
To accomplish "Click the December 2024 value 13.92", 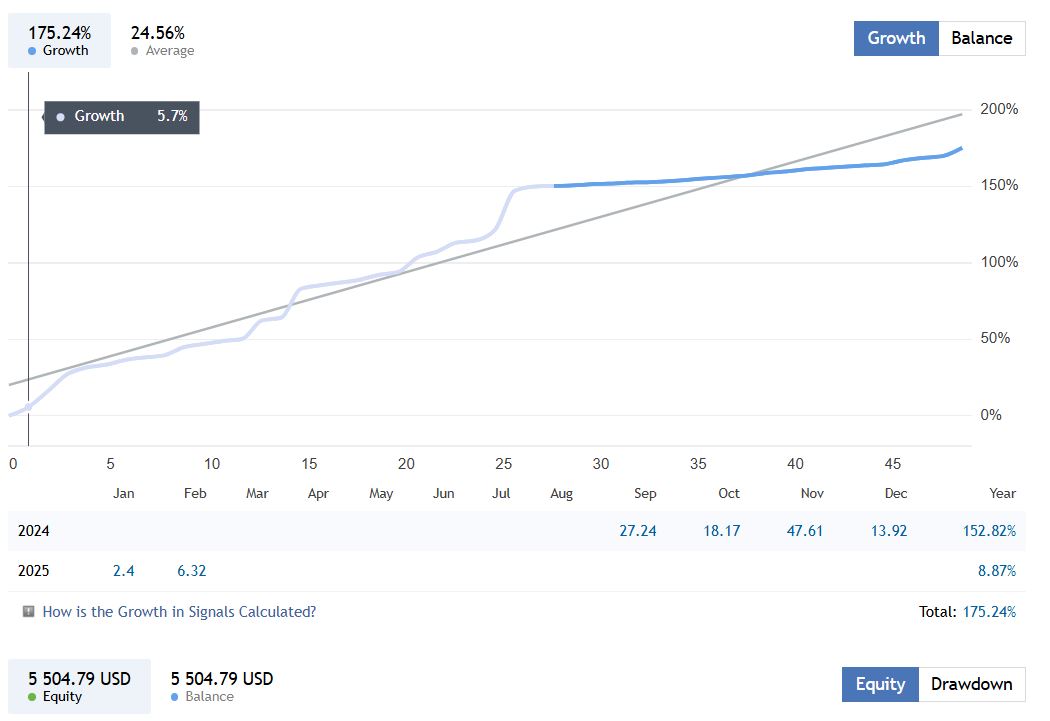I will tap(888, 531).
